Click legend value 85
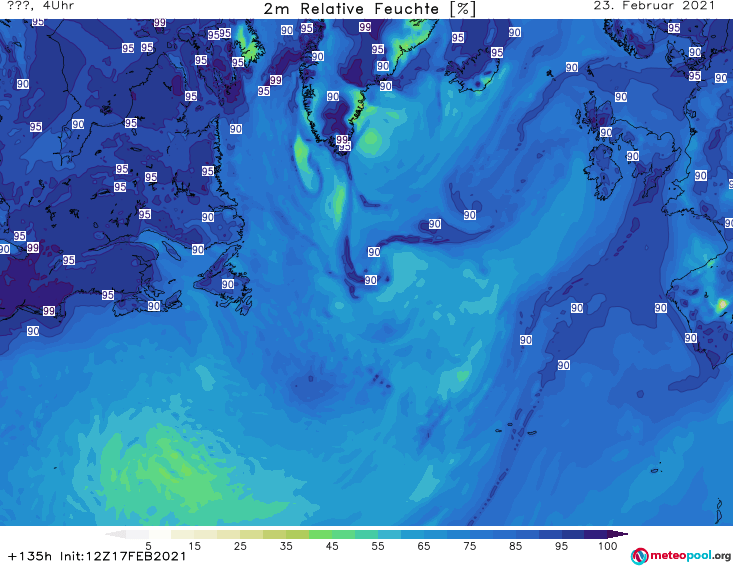The image size is (733, 566). coord(515,546)
